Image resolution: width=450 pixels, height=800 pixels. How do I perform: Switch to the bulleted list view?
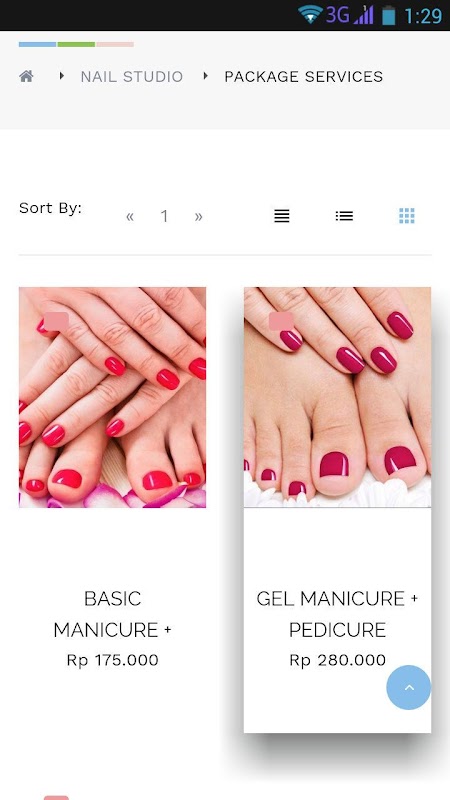click(344, 216)
